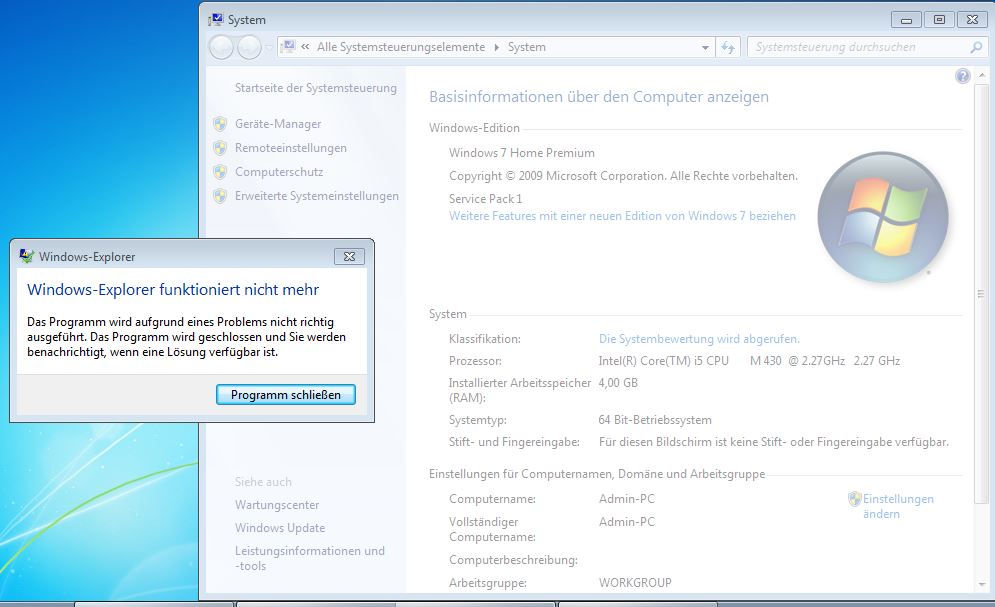Image resolution: width=995 pixels, height=607 pixels.
Task: Click the Admin-PC value beside Computername
Action: click(626, 499)
